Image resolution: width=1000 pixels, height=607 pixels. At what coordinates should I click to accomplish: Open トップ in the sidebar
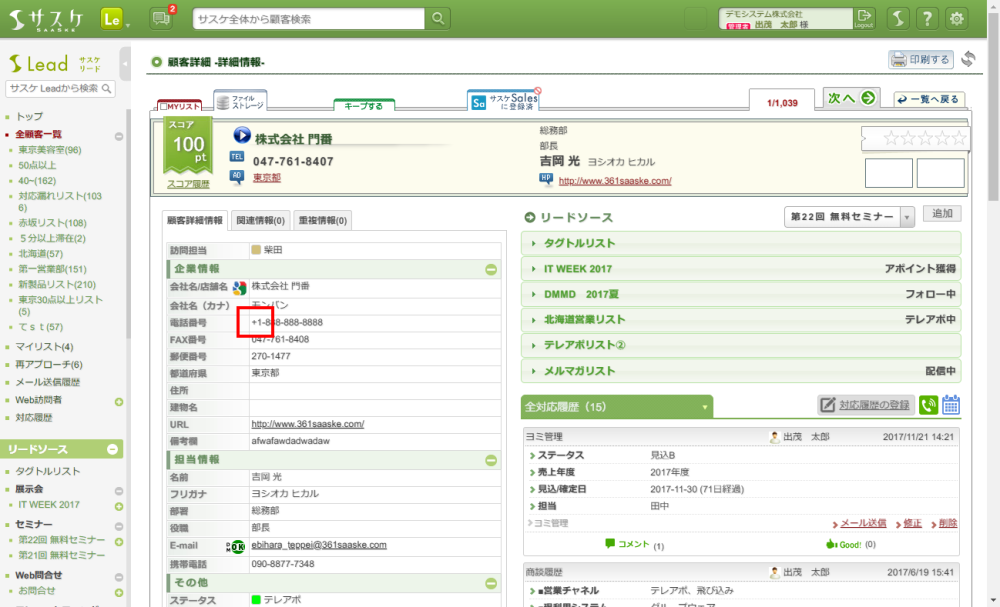click(29, 116)
